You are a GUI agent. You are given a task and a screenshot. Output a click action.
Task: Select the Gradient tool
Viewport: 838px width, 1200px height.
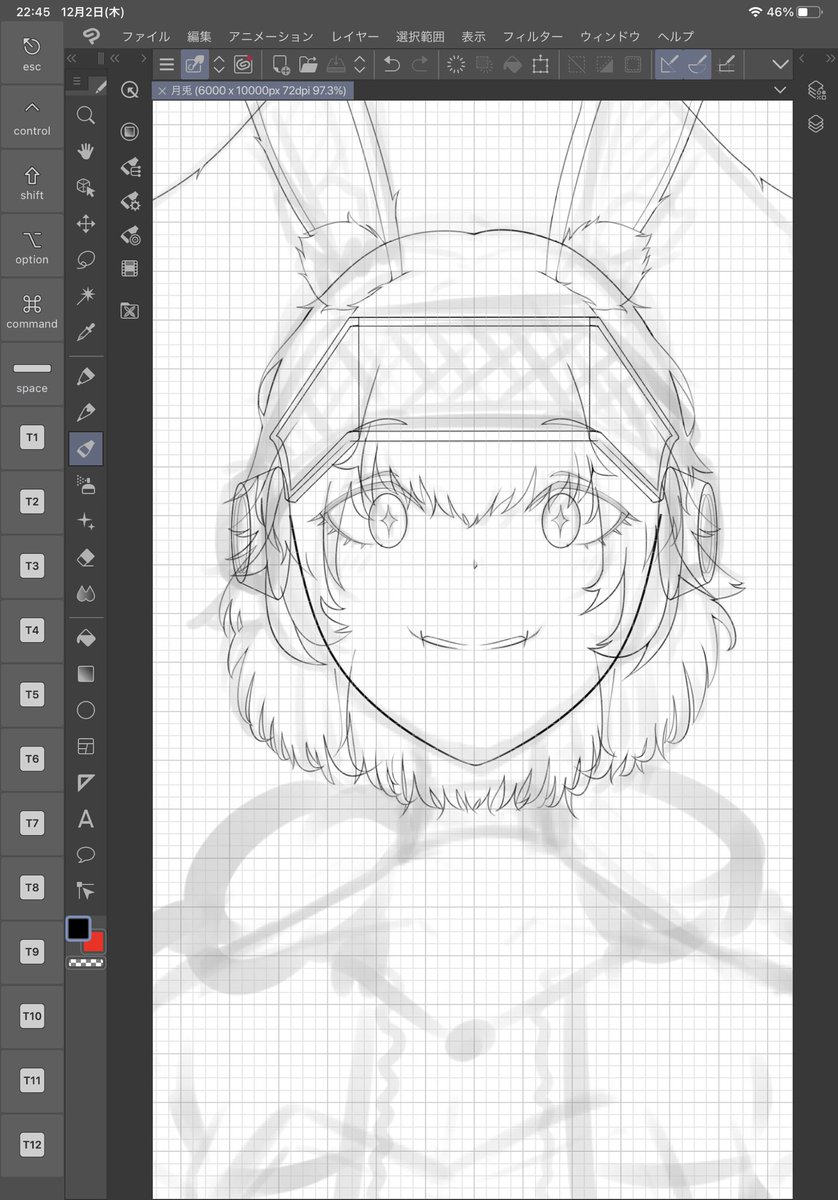86,674
